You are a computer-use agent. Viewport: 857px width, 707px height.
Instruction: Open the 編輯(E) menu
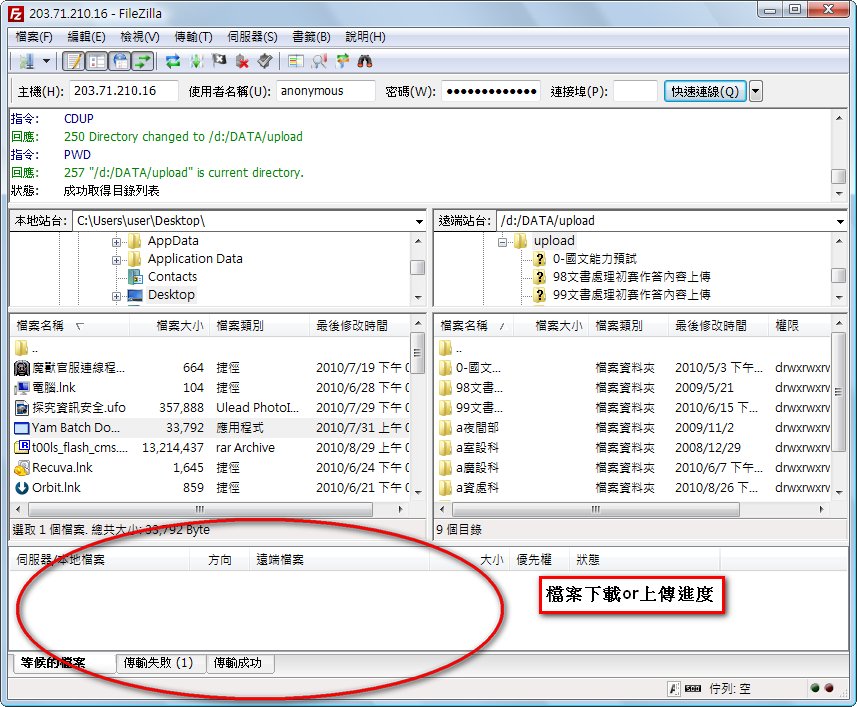pos(86,37)
